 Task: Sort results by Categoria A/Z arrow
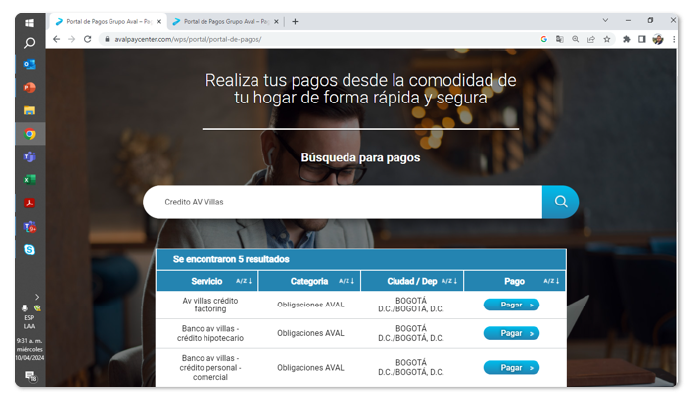tap(345, 281)
